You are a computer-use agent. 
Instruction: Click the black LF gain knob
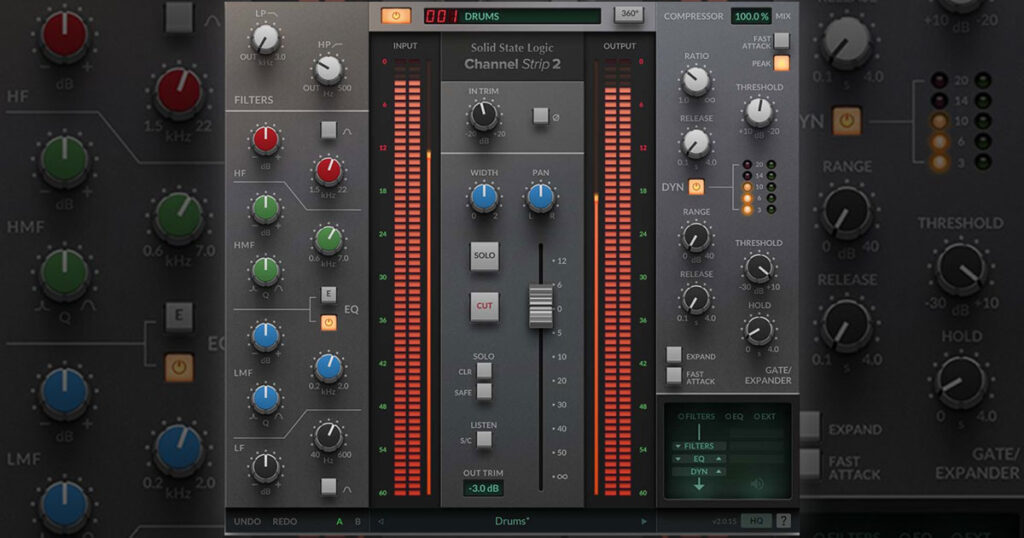coord(266,467)
